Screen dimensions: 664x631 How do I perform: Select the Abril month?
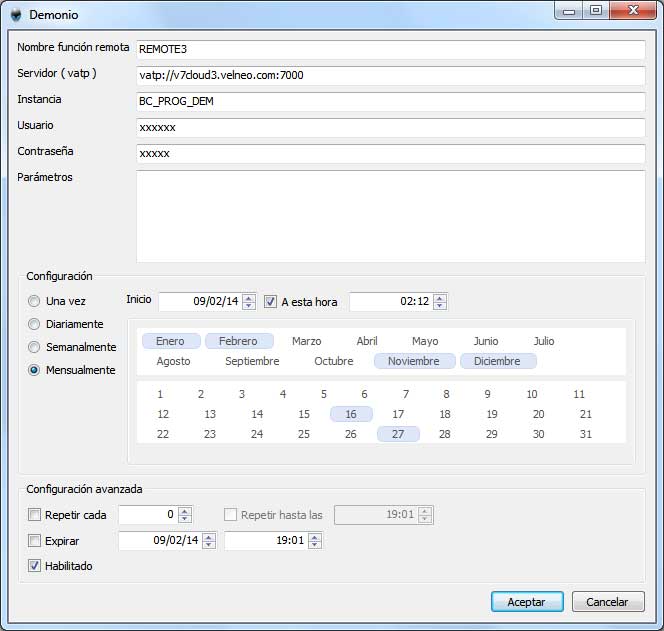(367, 341)
